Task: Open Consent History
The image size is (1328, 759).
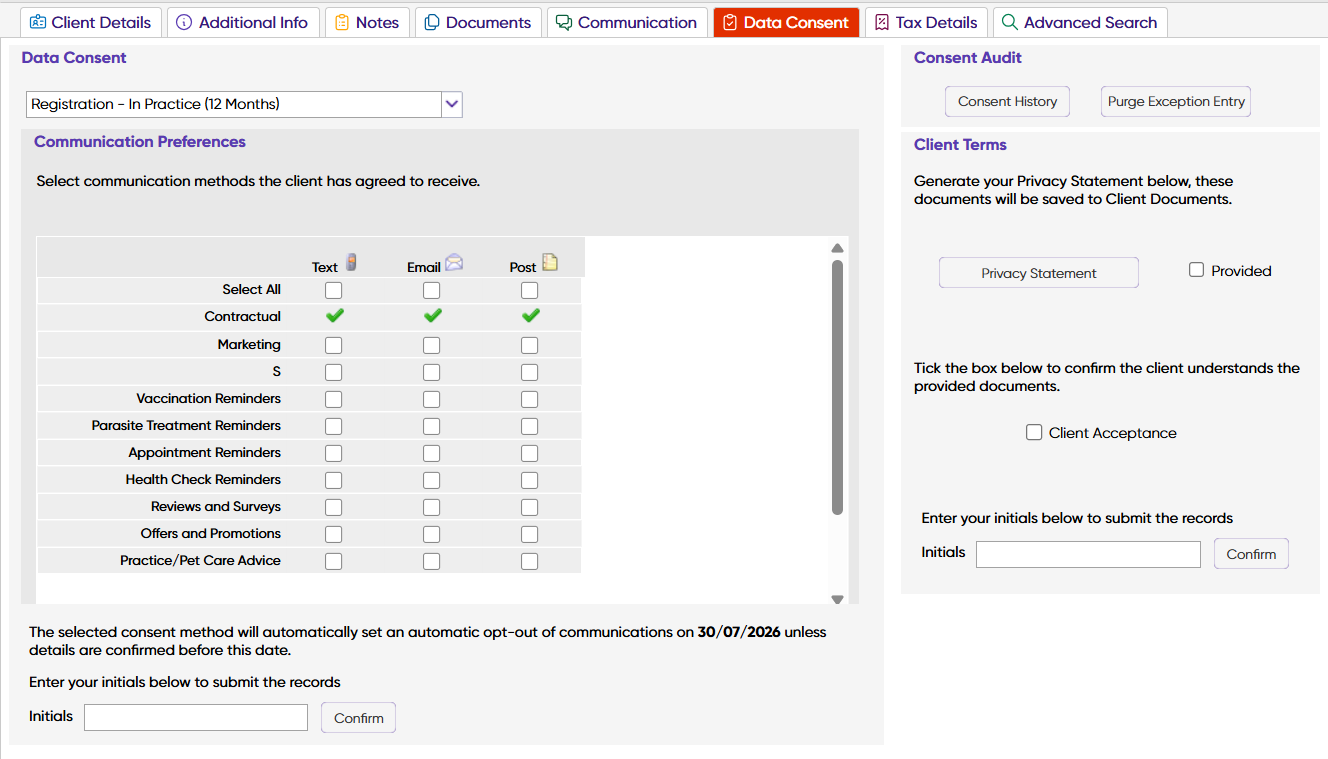Action: click(1007, 101)
